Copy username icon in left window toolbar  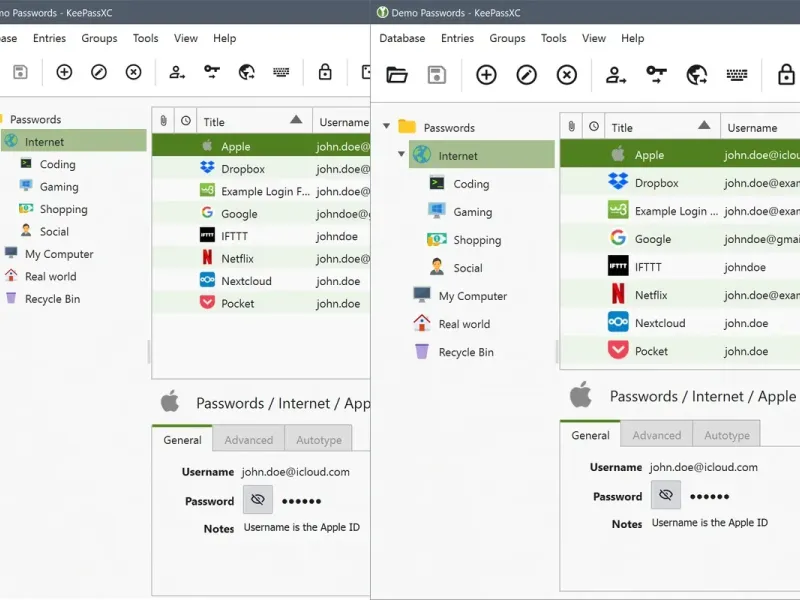click(177, 72)
